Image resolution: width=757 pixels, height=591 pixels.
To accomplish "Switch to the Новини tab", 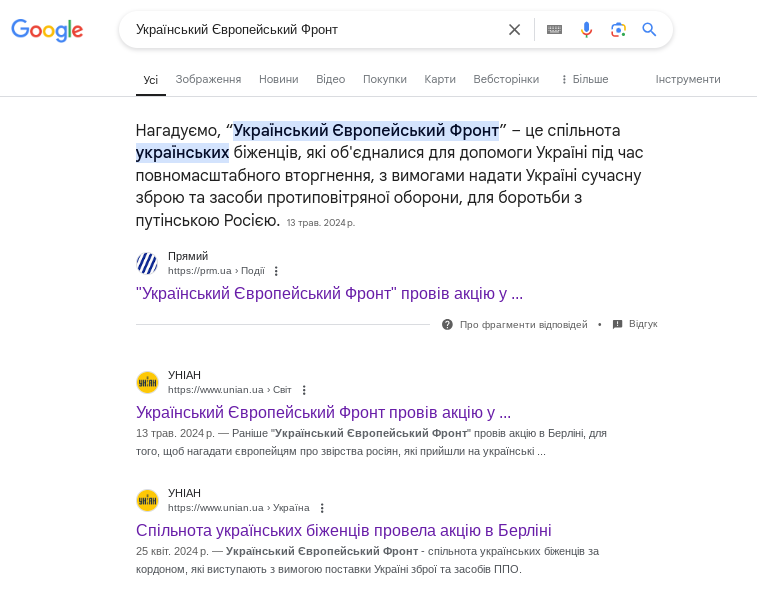I will tap(278, 79).
